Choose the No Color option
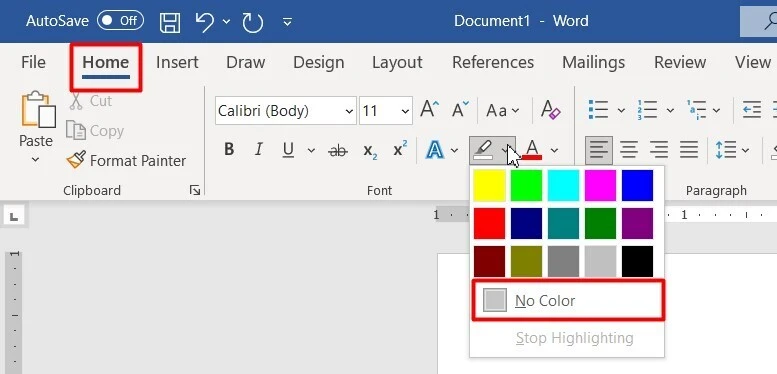The height and width of the screenshot is (374, 777). click(568, 301)
